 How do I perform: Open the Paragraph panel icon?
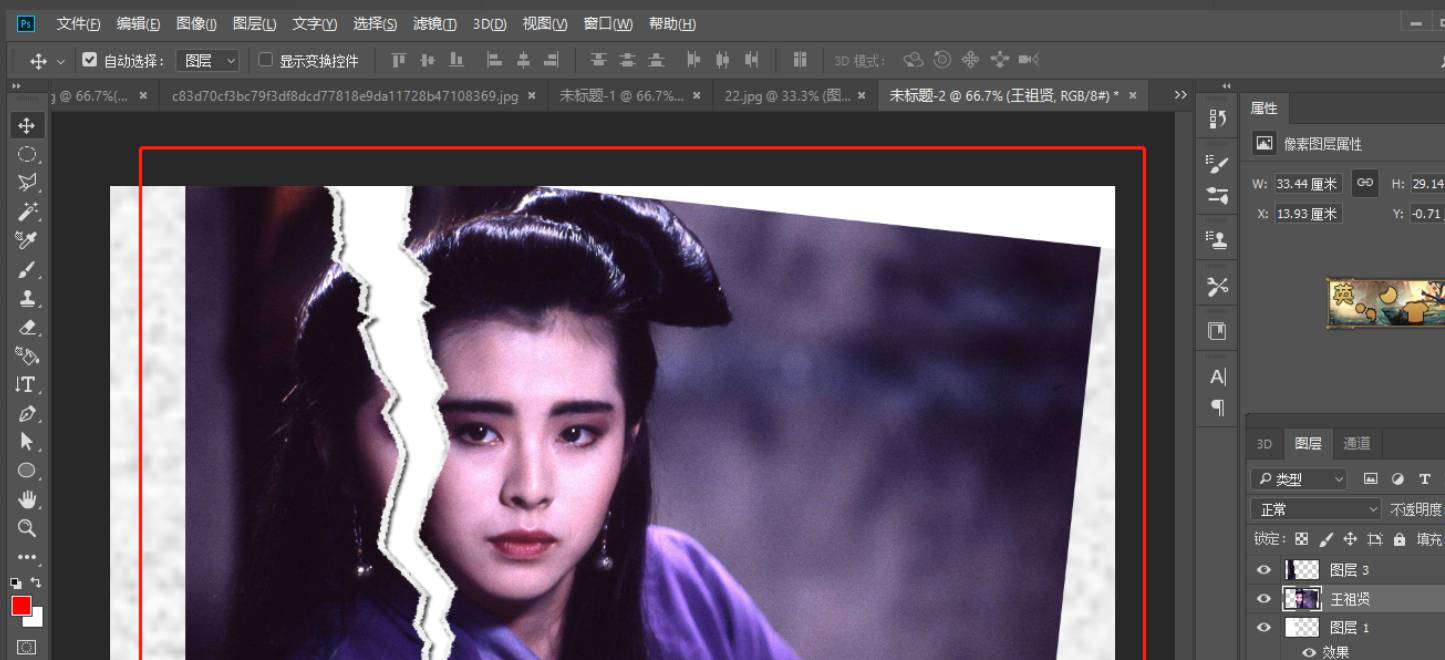tap(1218, 407)
